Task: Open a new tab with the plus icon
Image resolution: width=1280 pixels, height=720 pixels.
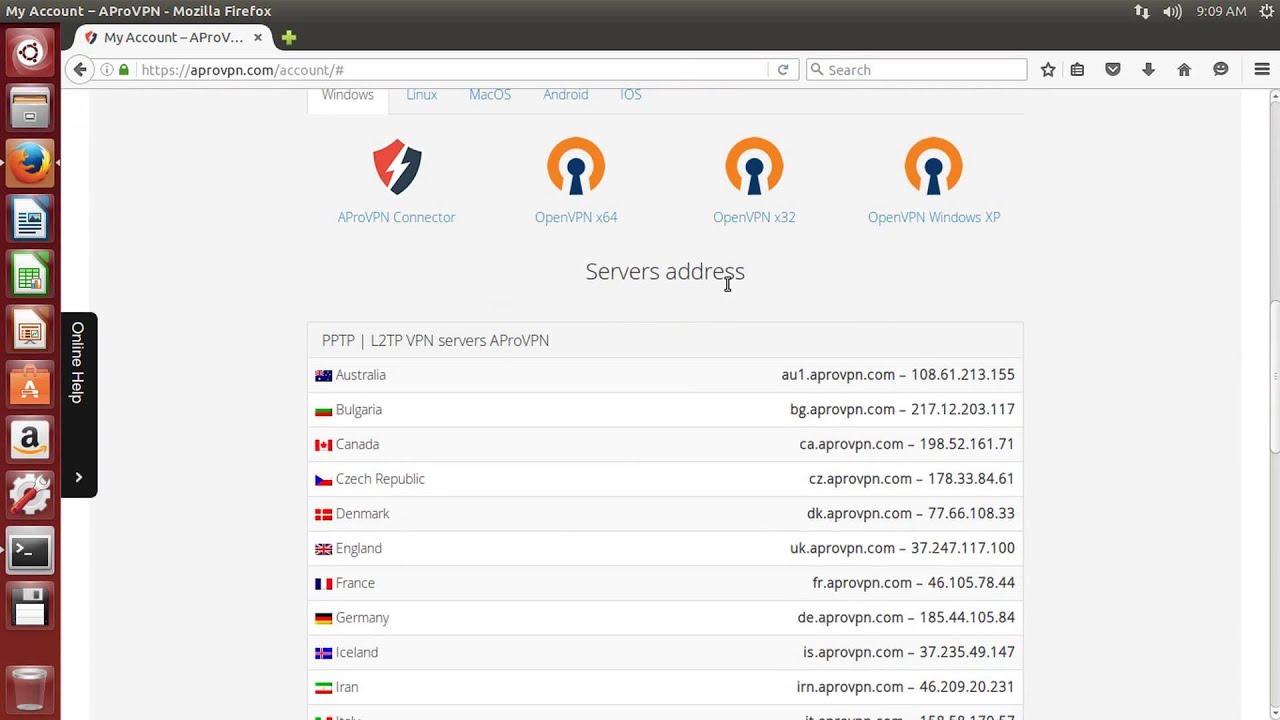Action: tap(289, 38)
